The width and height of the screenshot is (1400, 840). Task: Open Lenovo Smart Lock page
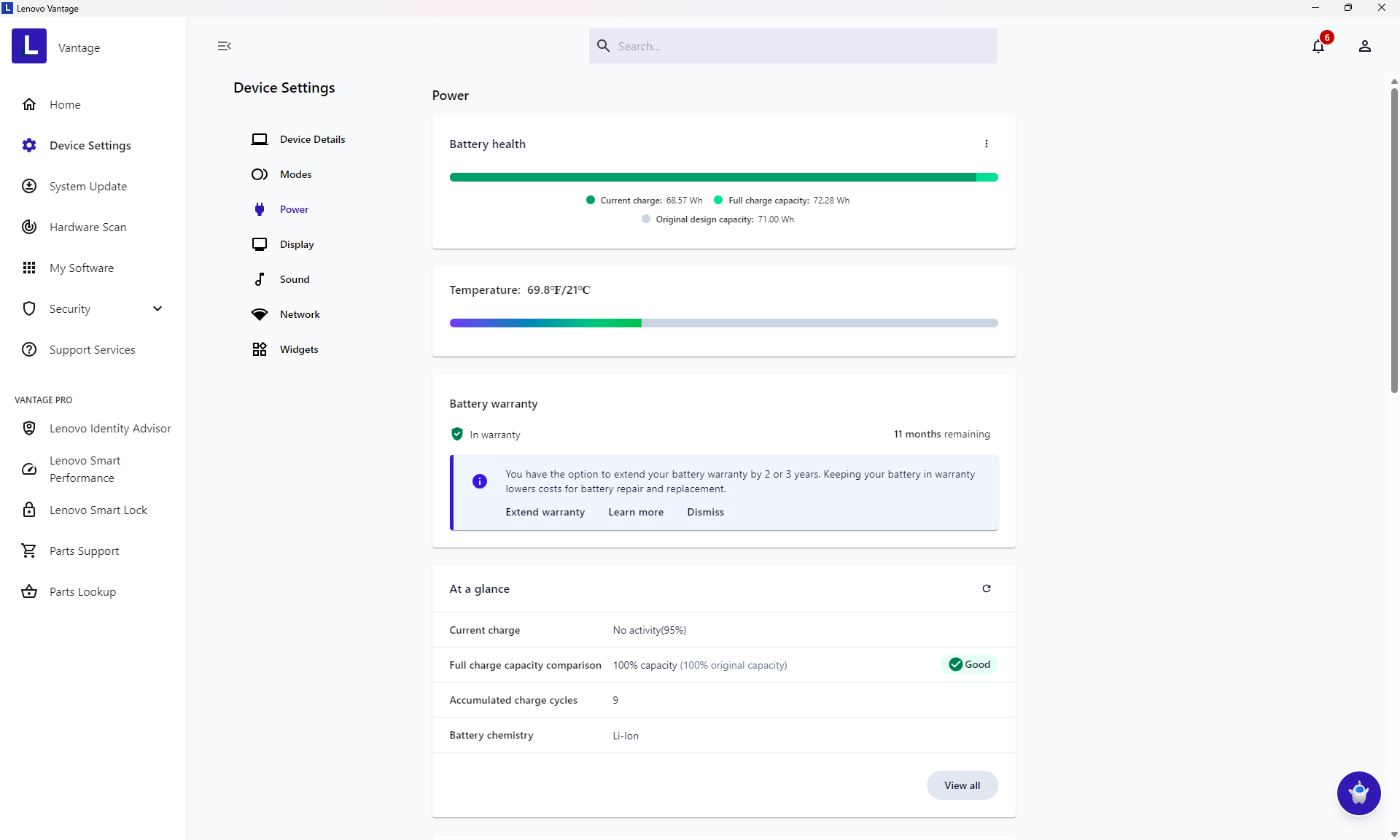[98, 510]
